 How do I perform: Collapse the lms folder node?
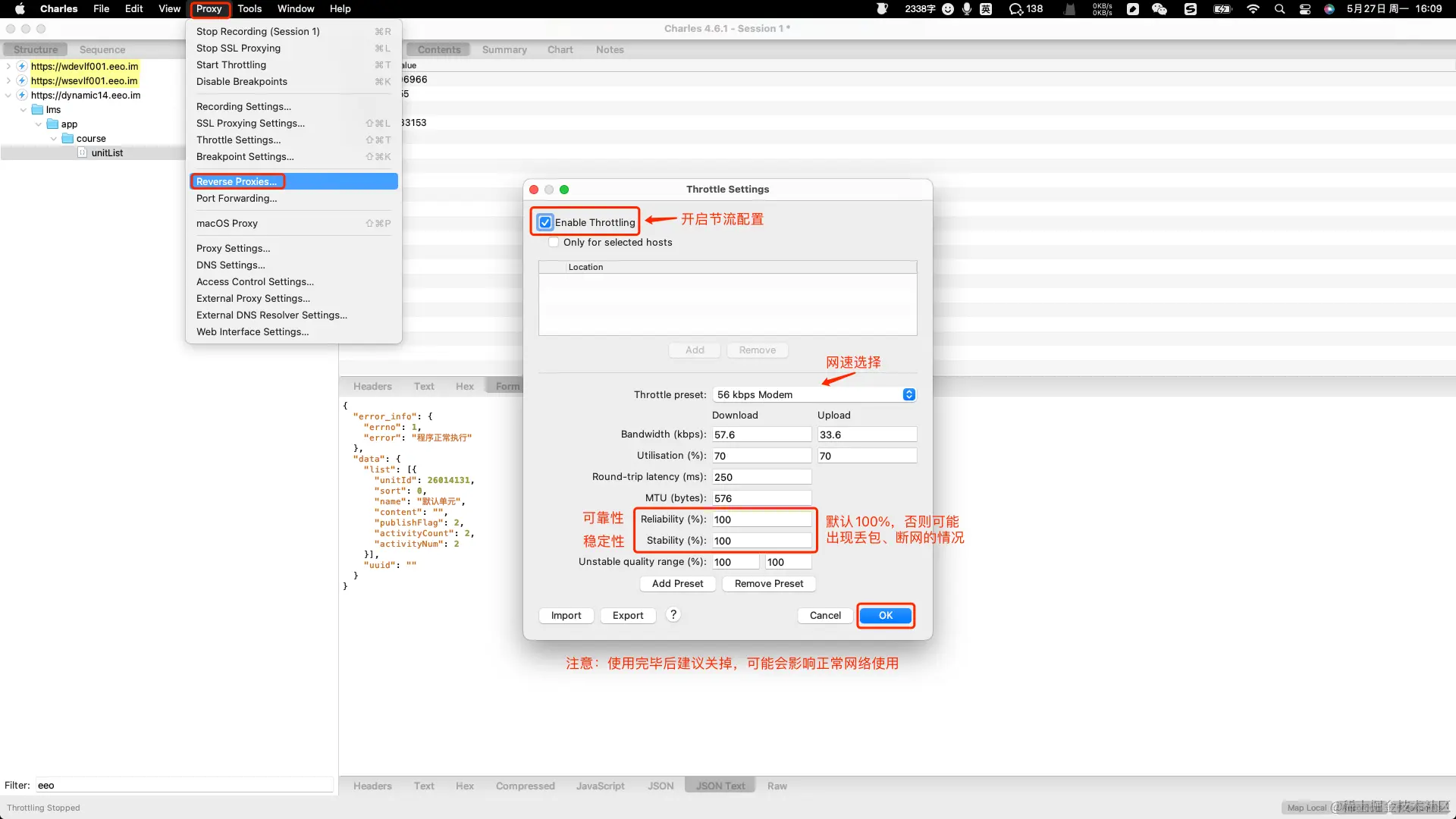24,109
